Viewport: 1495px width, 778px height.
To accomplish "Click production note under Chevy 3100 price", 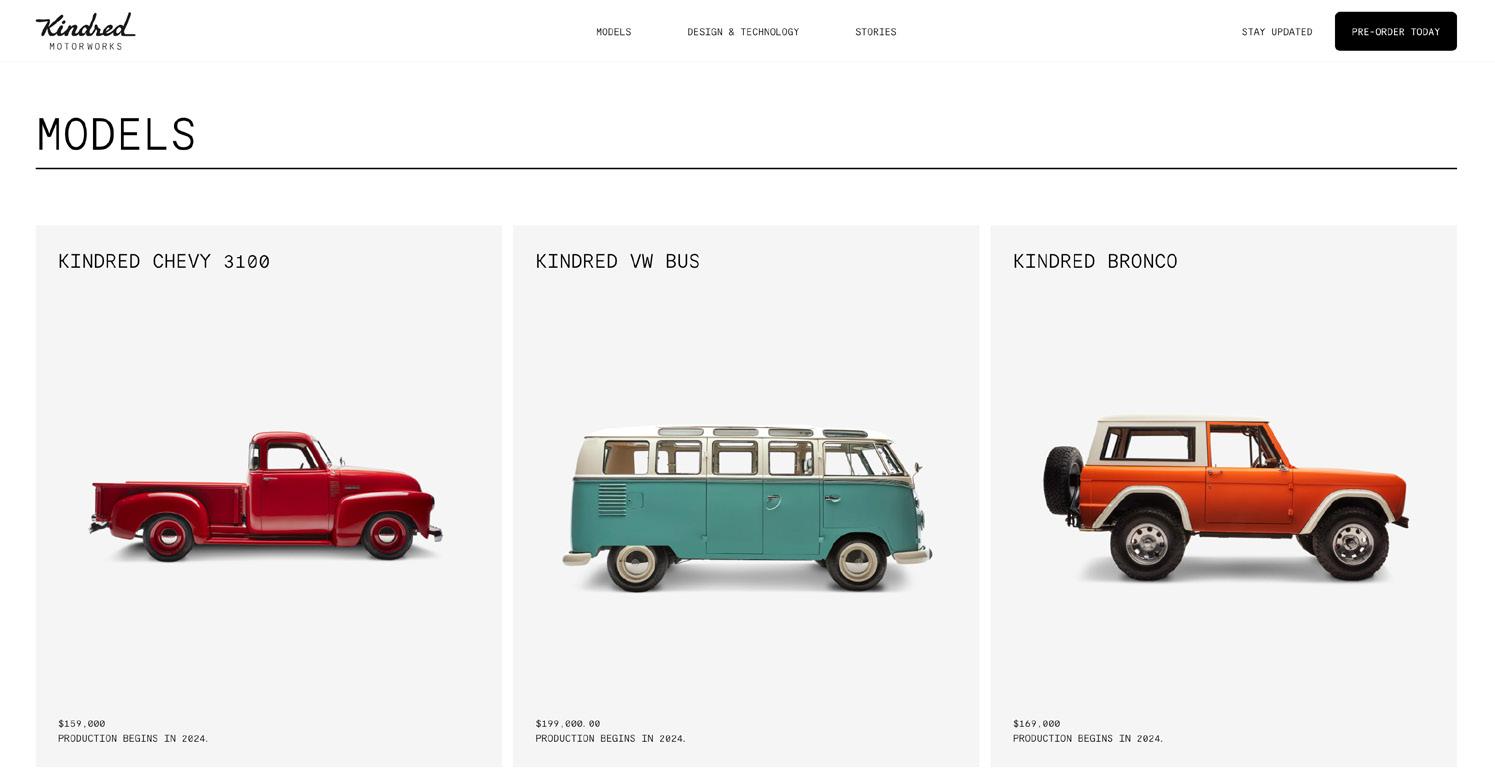I will point(133,739).
